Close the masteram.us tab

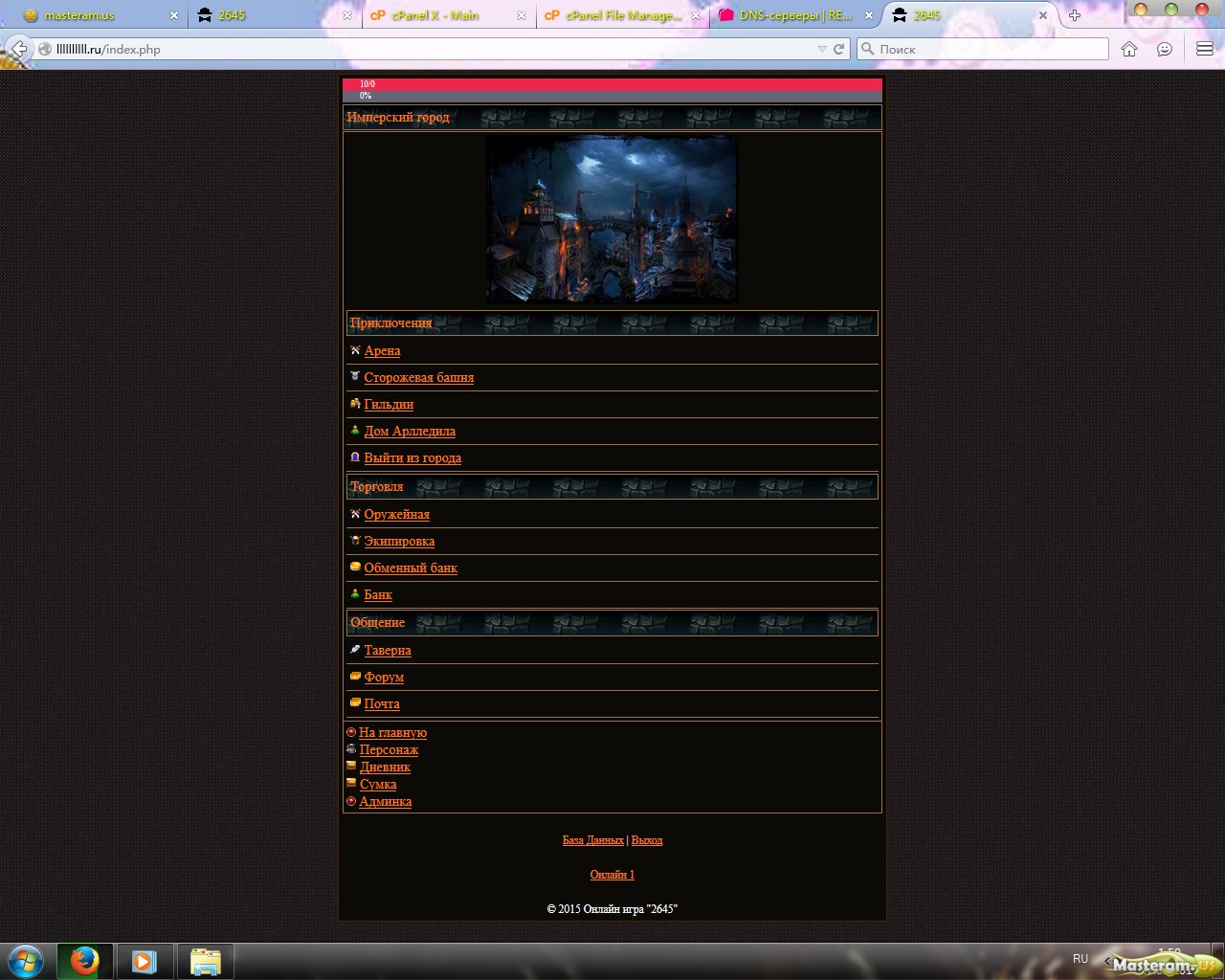174,15
